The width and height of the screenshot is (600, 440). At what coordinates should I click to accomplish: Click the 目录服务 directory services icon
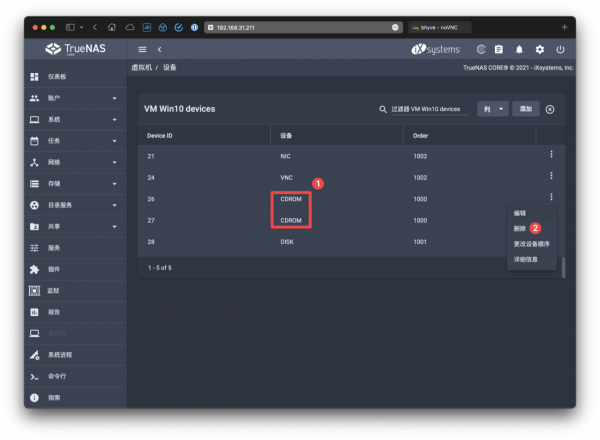[34, 205]
